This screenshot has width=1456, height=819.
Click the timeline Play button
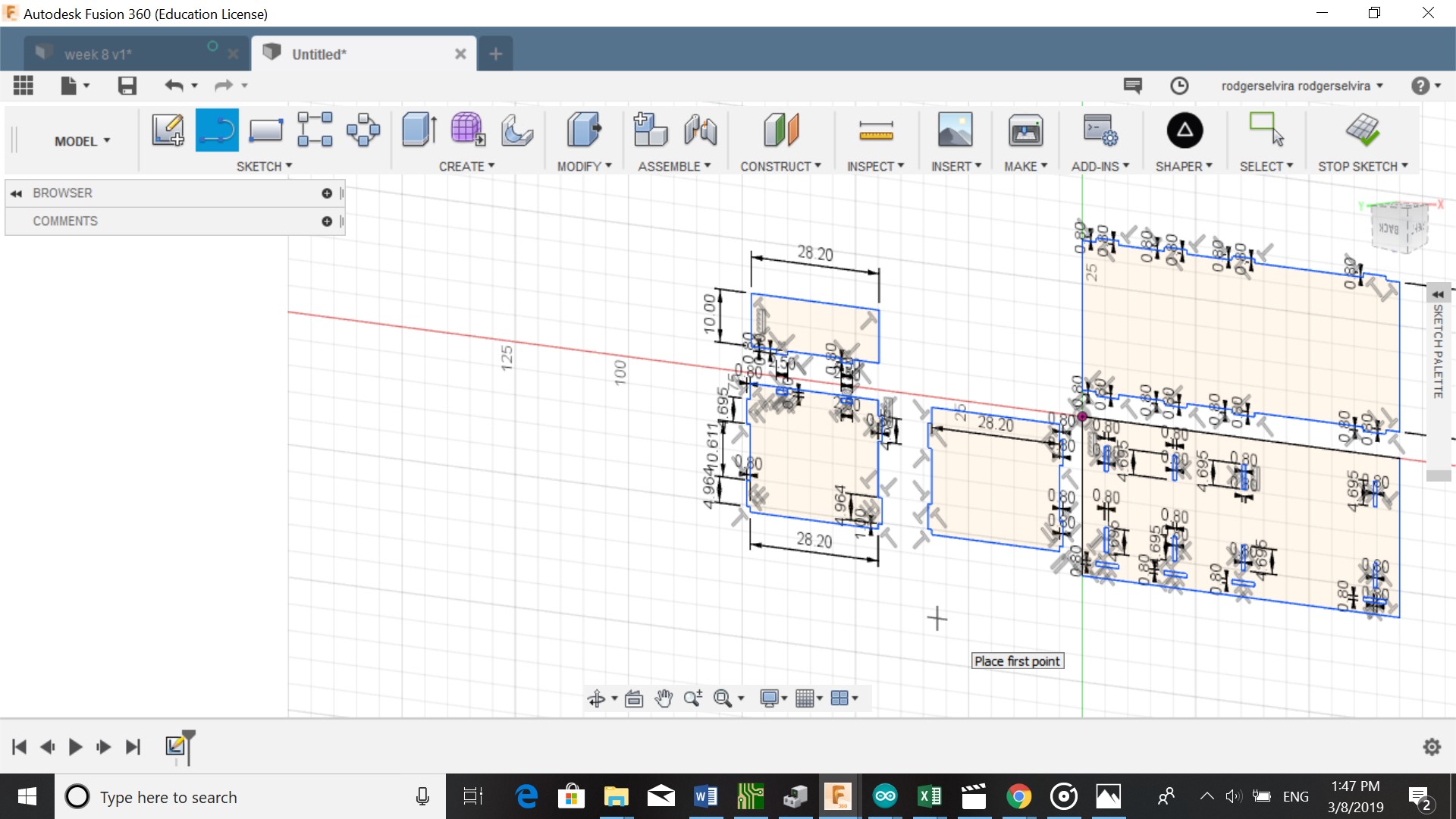[x=75, y=747]
